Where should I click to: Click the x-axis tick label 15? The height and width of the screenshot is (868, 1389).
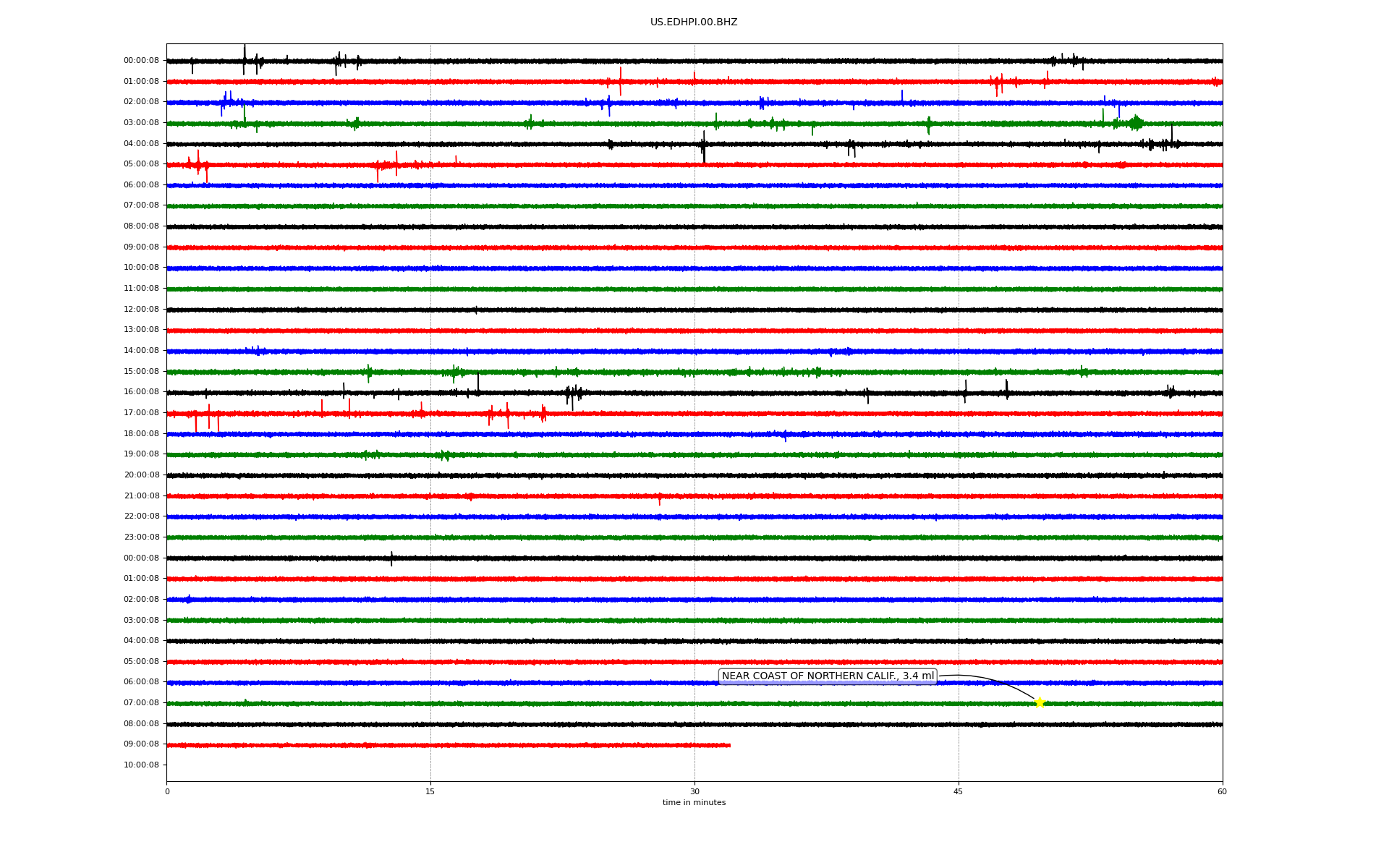pos(430,791)
